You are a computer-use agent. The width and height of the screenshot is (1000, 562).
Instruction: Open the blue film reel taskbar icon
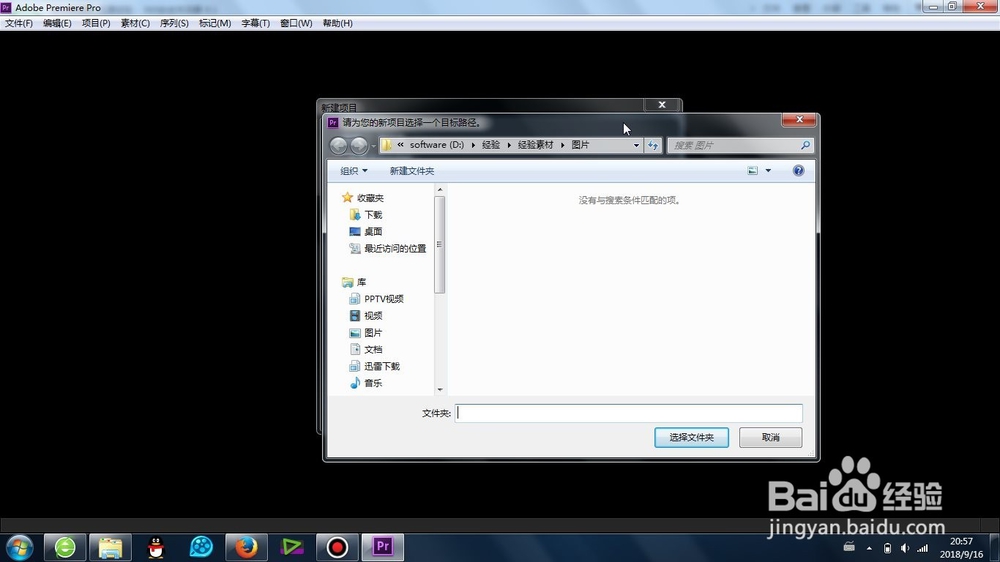[x=201, y=547]
